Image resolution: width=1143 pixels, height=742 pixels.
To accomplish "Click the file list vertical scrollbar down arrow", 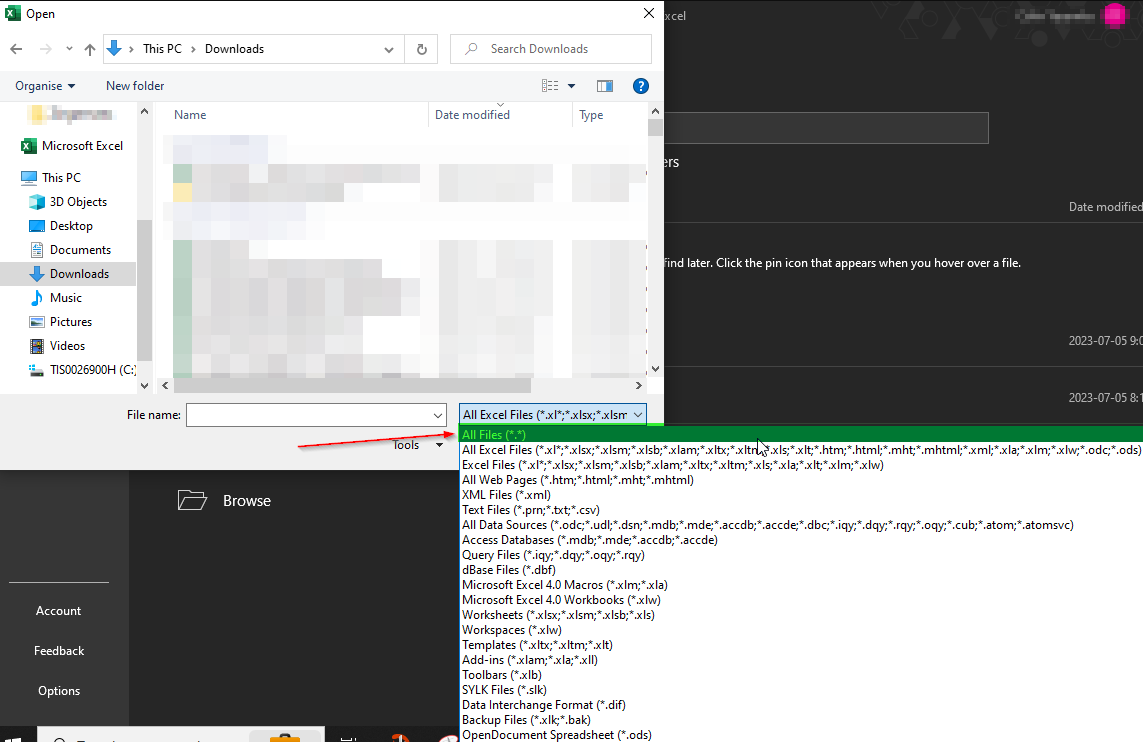I will [x=655, y=369].
